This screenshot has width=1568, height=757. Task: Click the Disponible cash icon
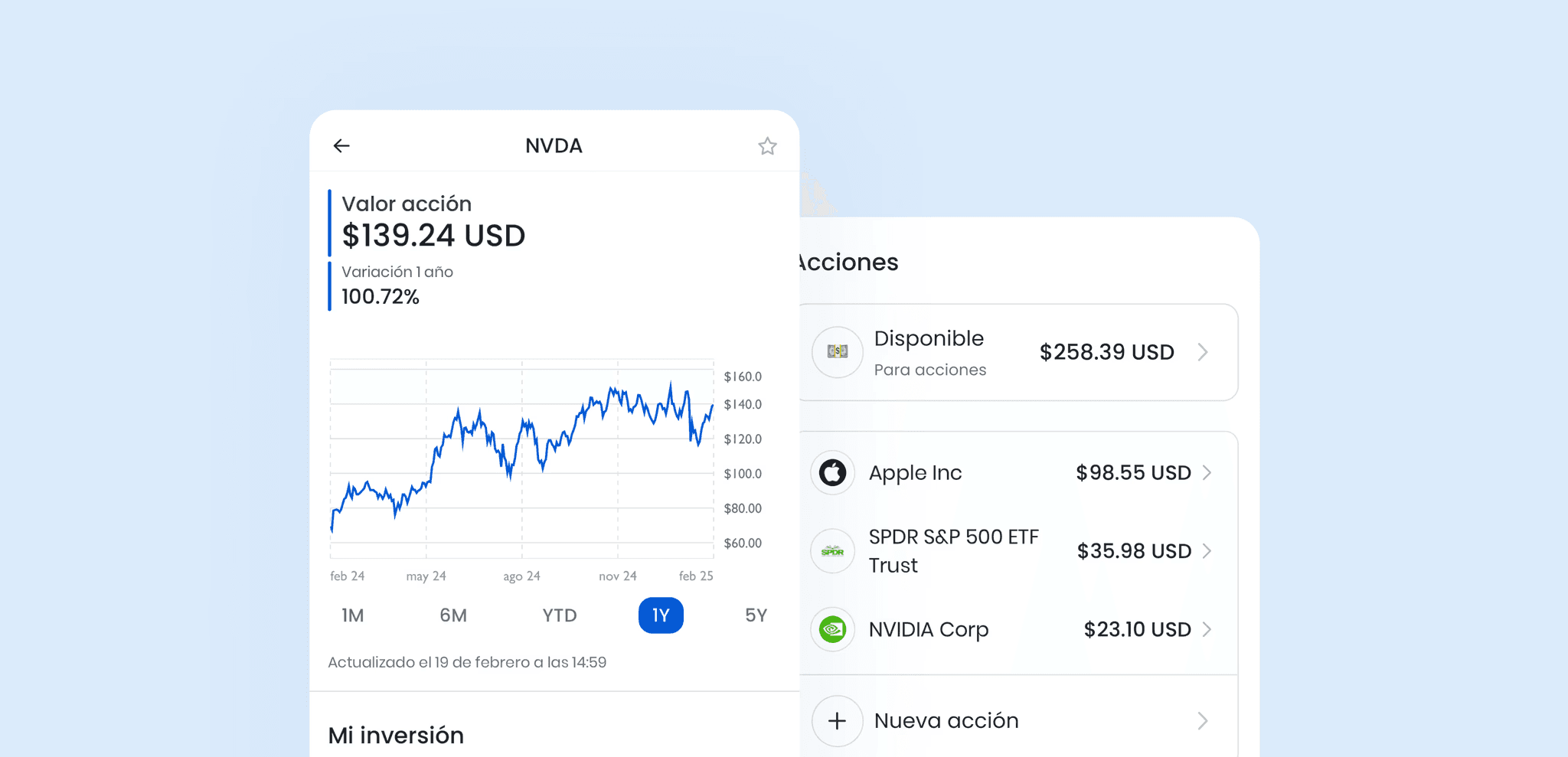[838, 352]
